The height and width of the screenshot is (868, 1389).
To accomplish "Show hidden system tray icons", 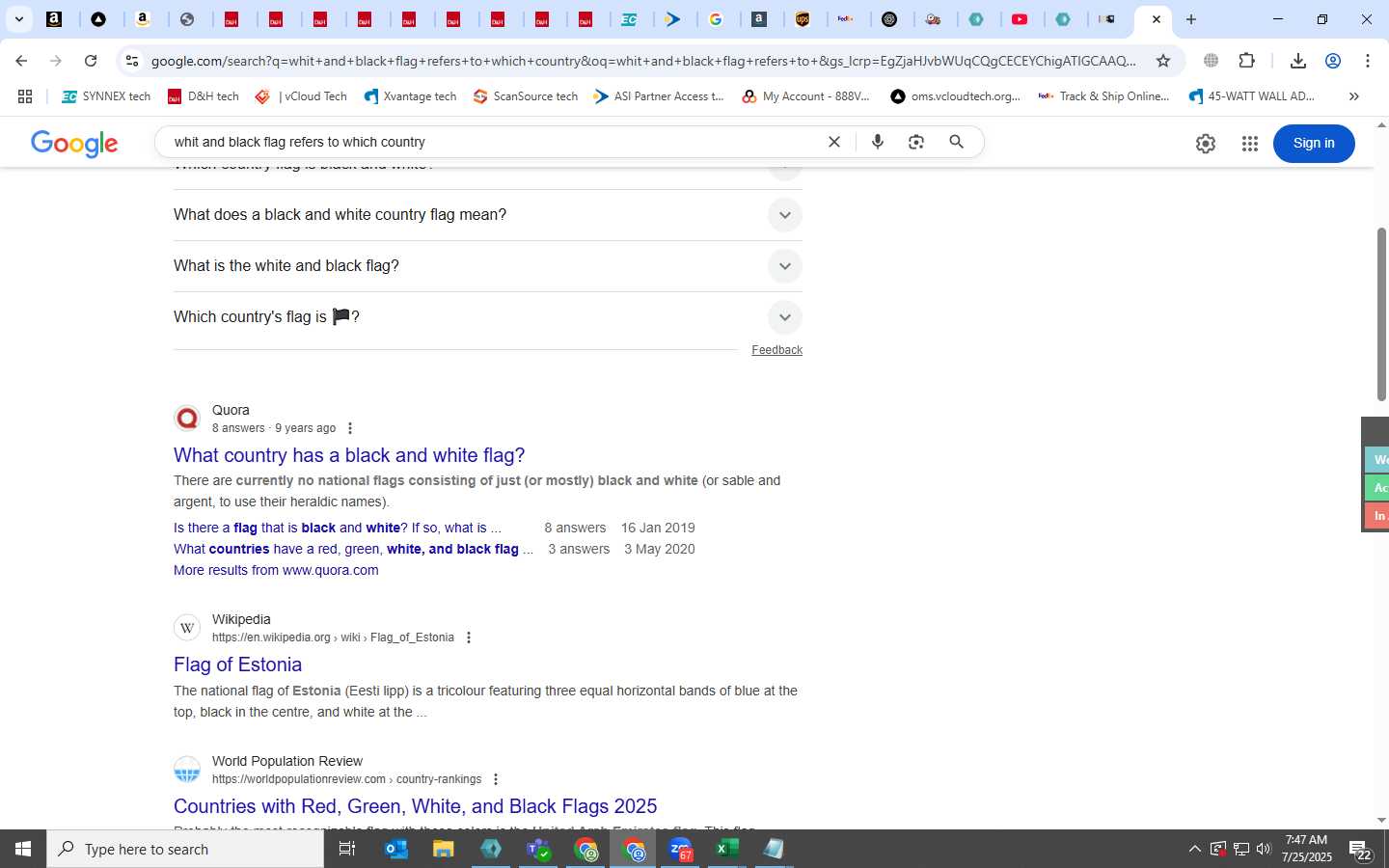I will coord(1194,849).
